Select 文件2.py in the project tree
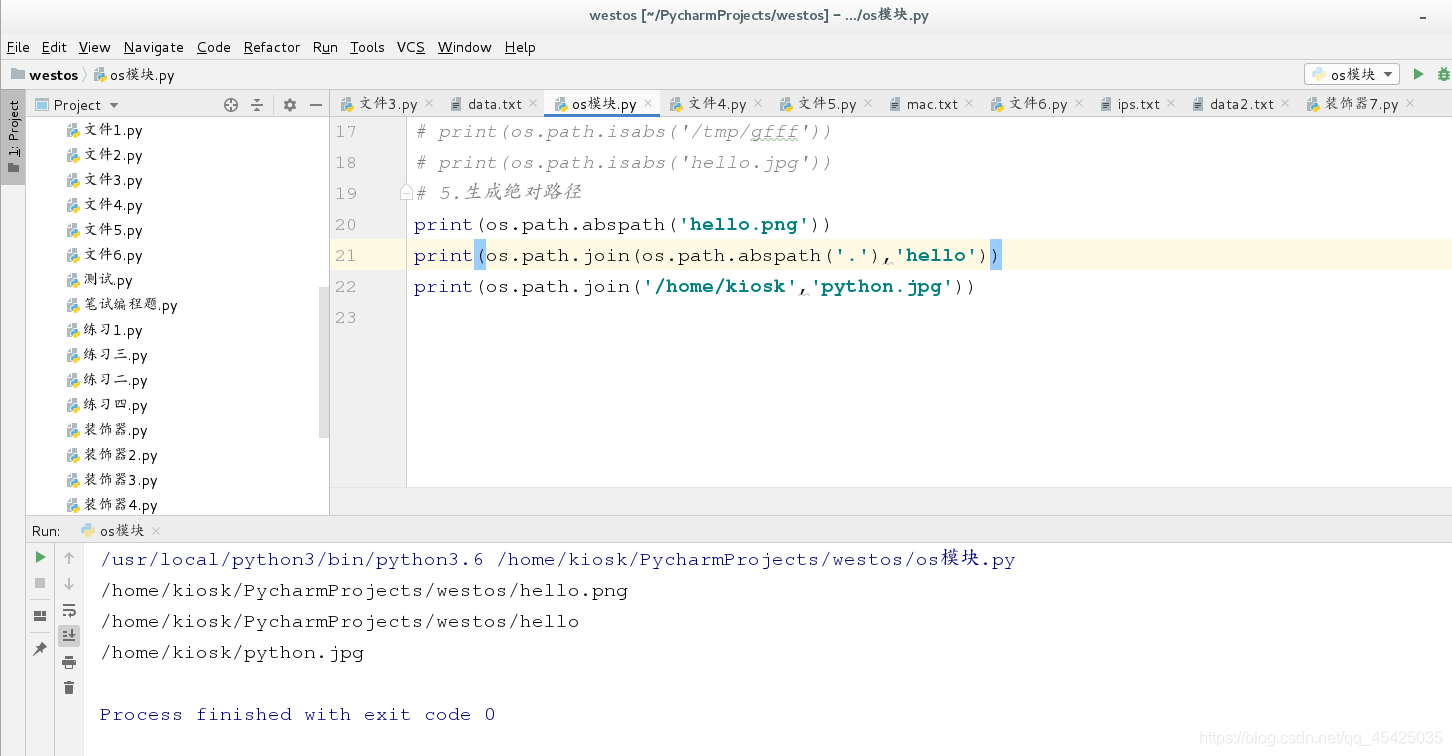 (113, 155)
